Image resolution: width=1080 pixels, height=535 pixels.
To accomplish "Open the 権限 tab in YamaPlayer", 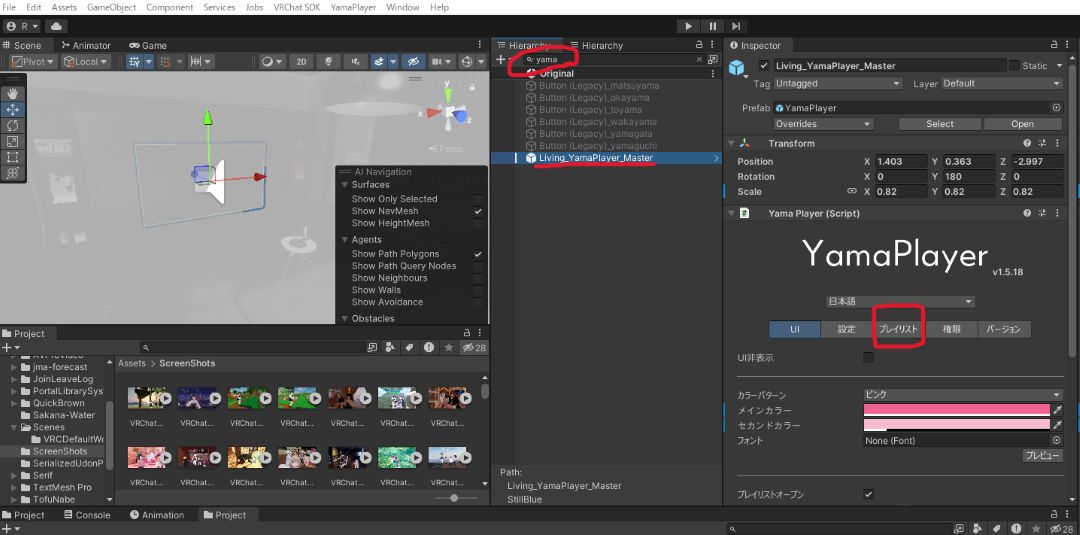I will tap(951, 329).
